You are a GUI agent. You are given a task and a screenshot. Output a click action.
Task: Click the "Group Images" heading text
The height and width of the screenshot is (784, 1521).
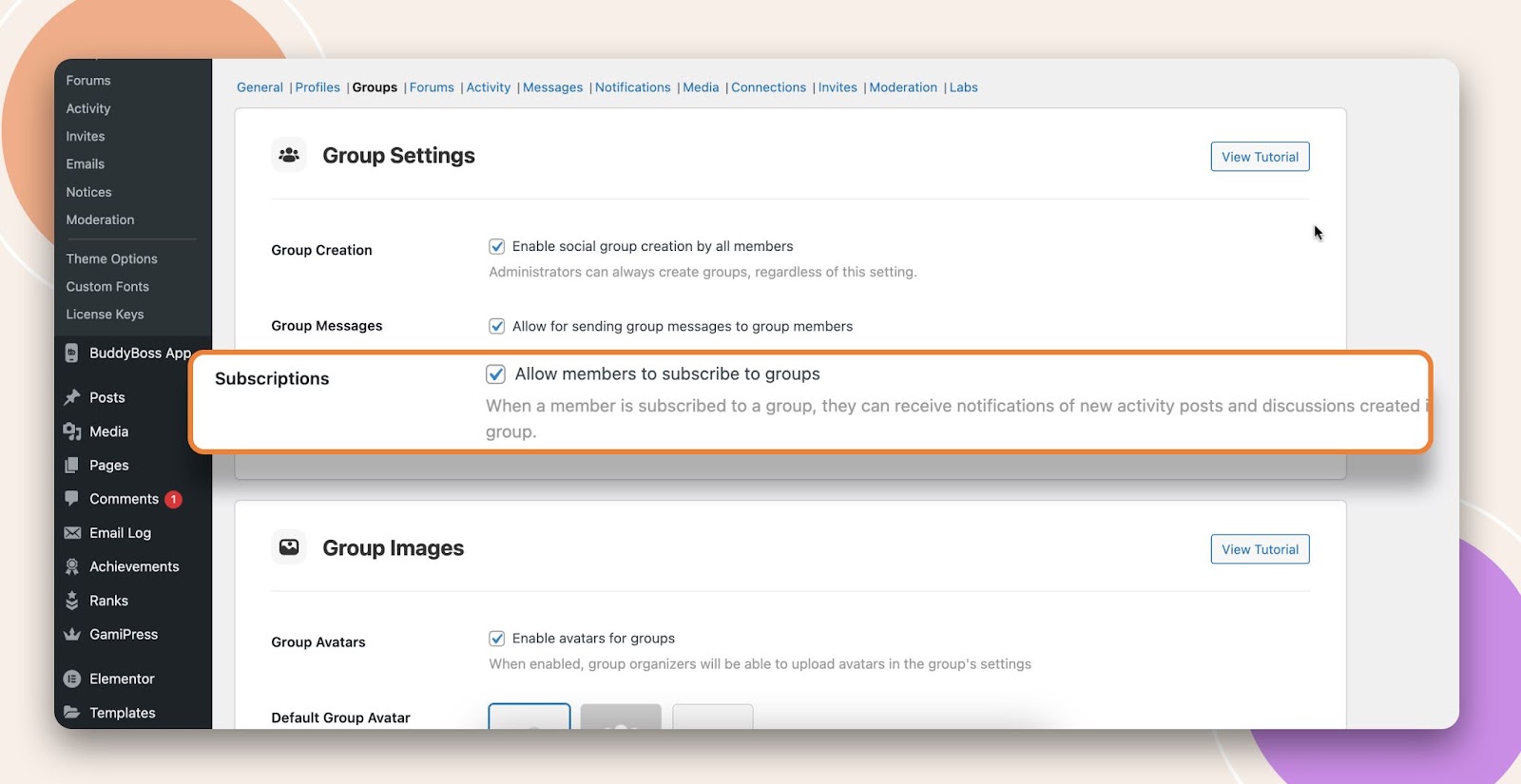394,548
